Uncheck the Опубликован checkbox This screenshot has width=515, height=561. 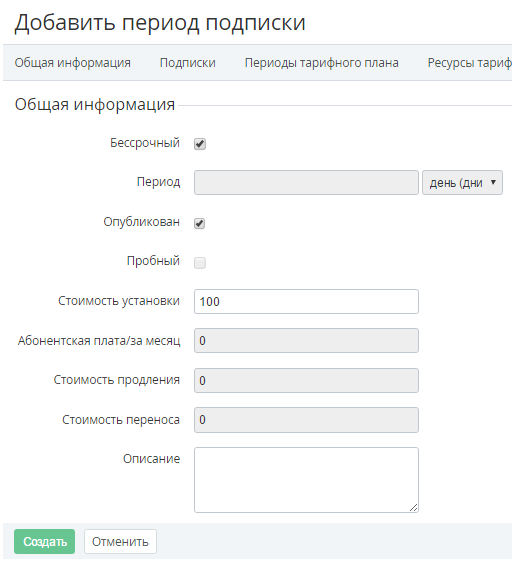(x=200, y=223)
